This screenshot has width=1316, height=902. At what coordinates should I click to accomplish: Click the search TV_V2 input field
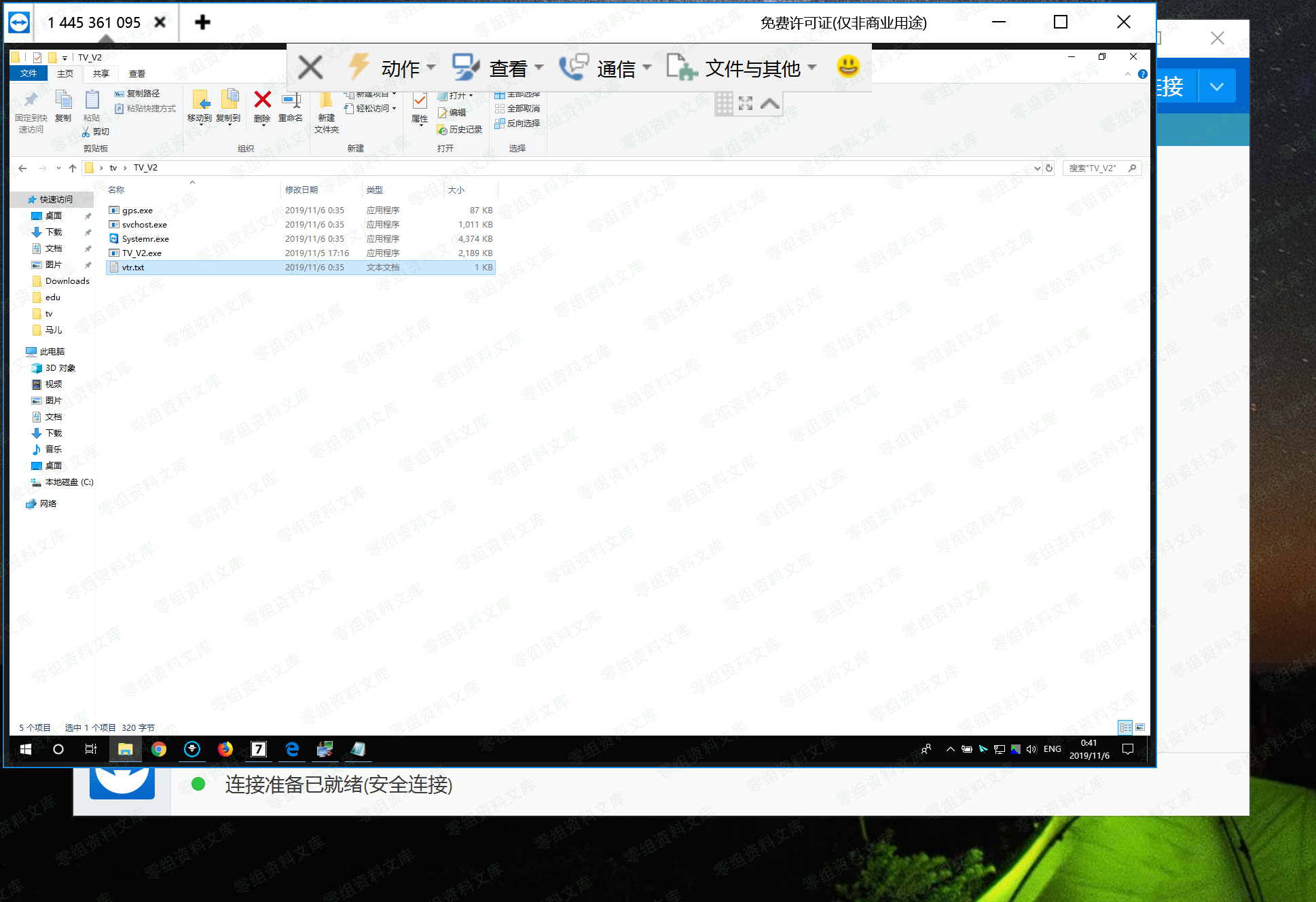point(1095,168)
